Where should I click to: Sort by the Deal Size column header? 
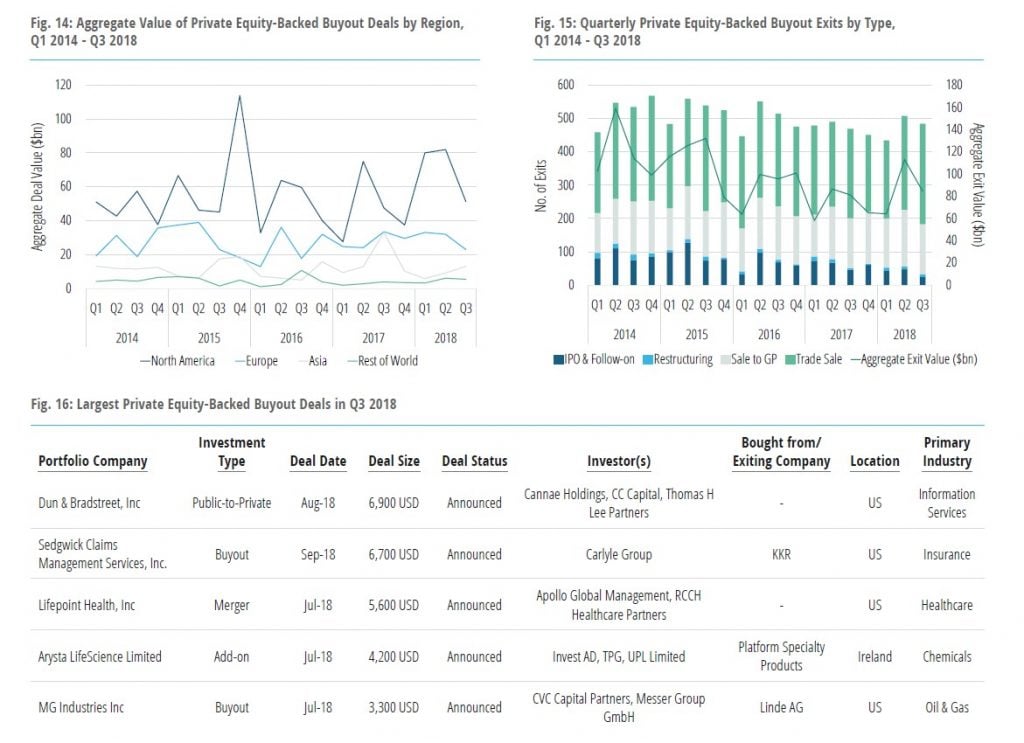[x=394, y=461]
